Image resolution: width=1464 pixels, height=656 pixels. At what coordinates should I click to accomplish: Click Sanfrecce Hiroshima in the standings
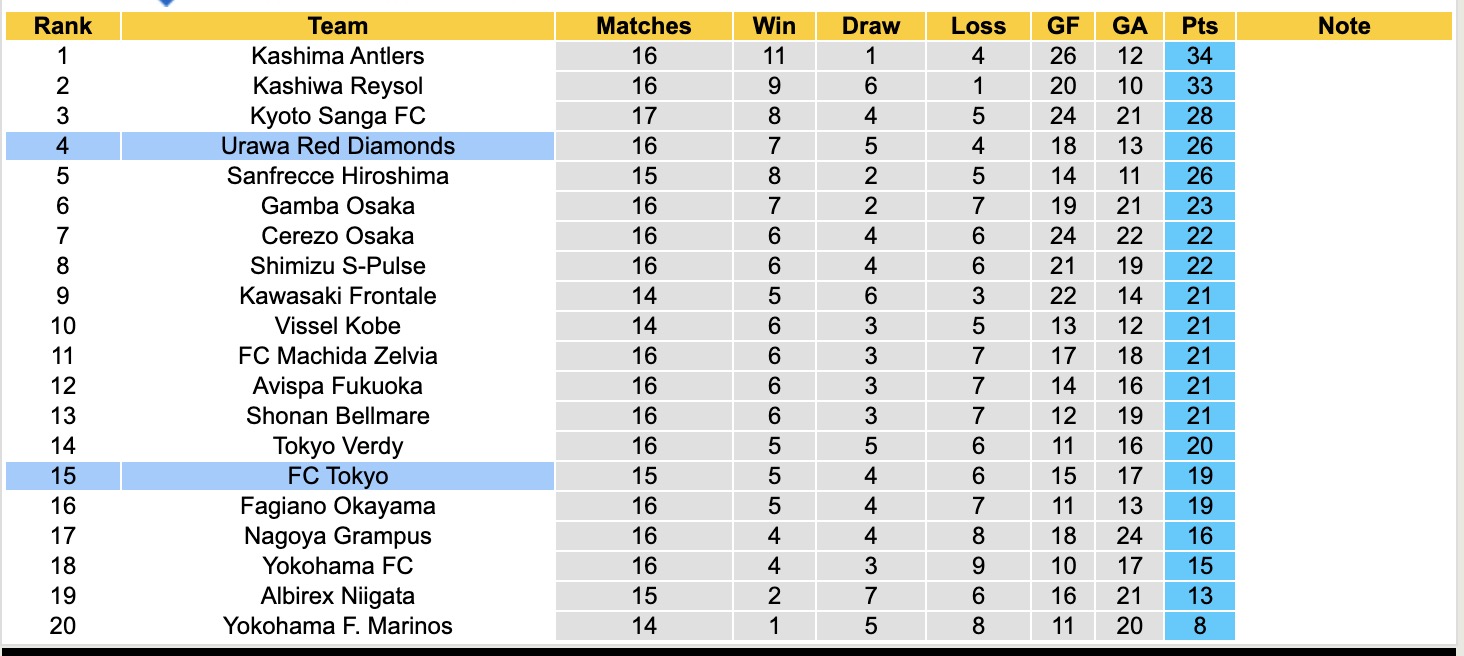338,176
